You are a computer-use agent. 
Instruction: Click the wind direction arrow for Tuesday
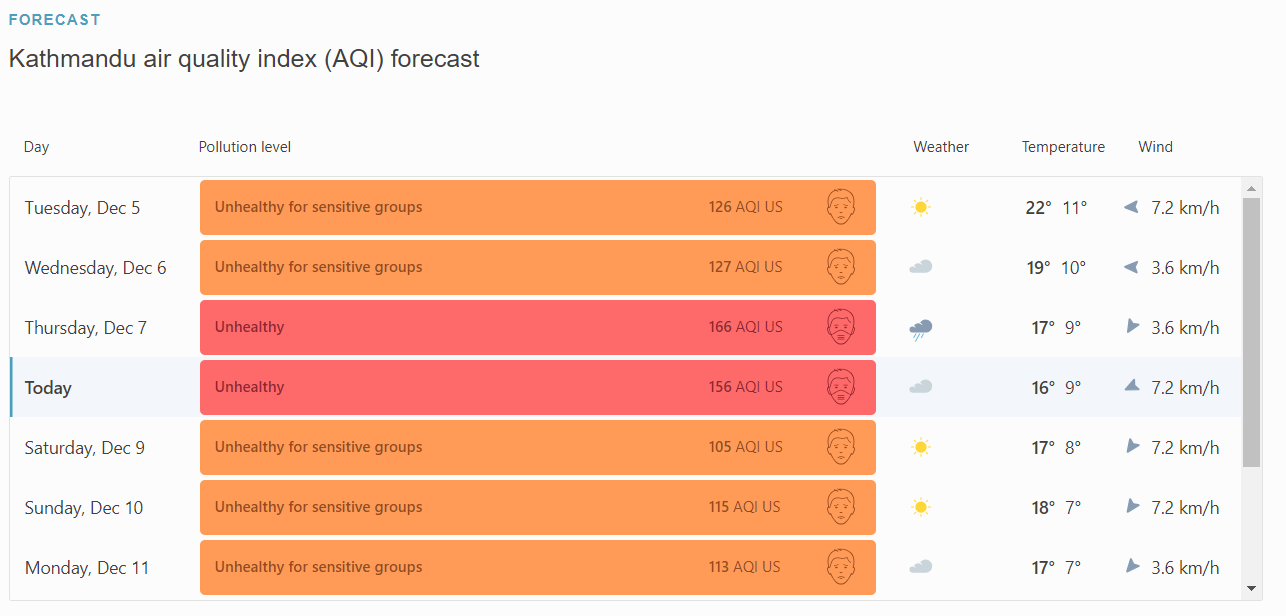pos(1131,208)
